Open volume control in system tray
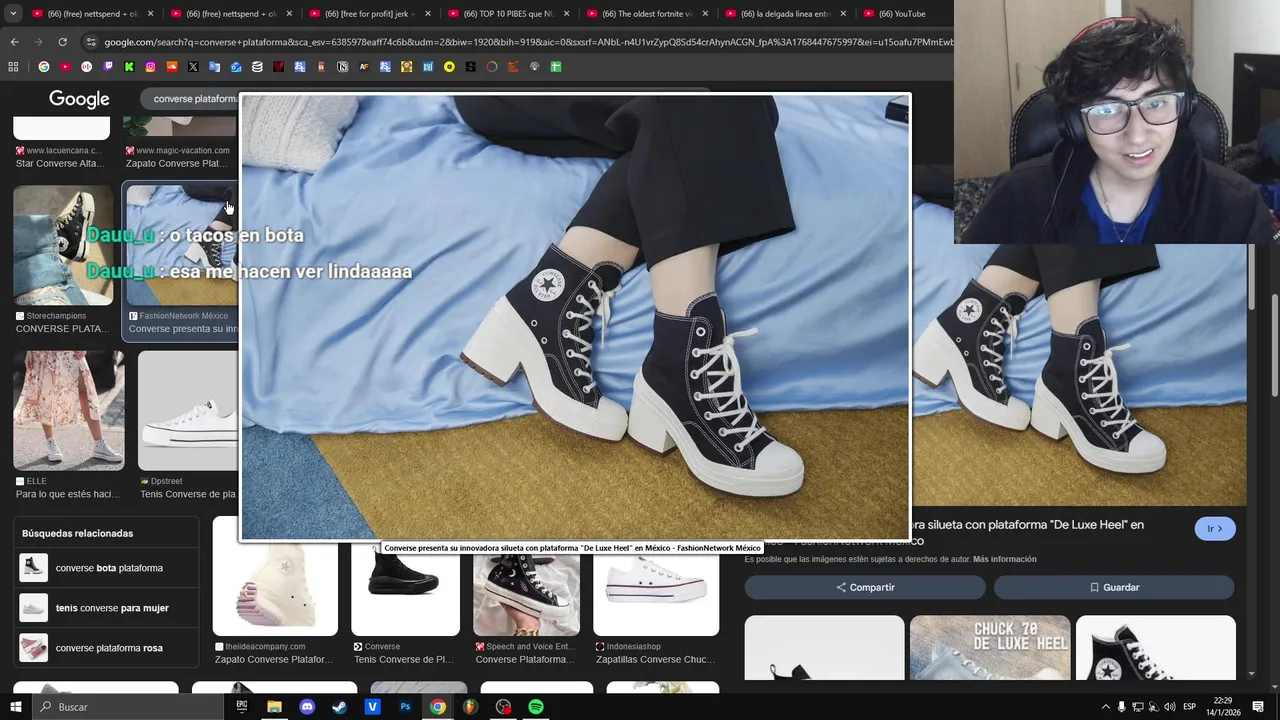Screen dimensions: 1280x720 pos(1170,707)
